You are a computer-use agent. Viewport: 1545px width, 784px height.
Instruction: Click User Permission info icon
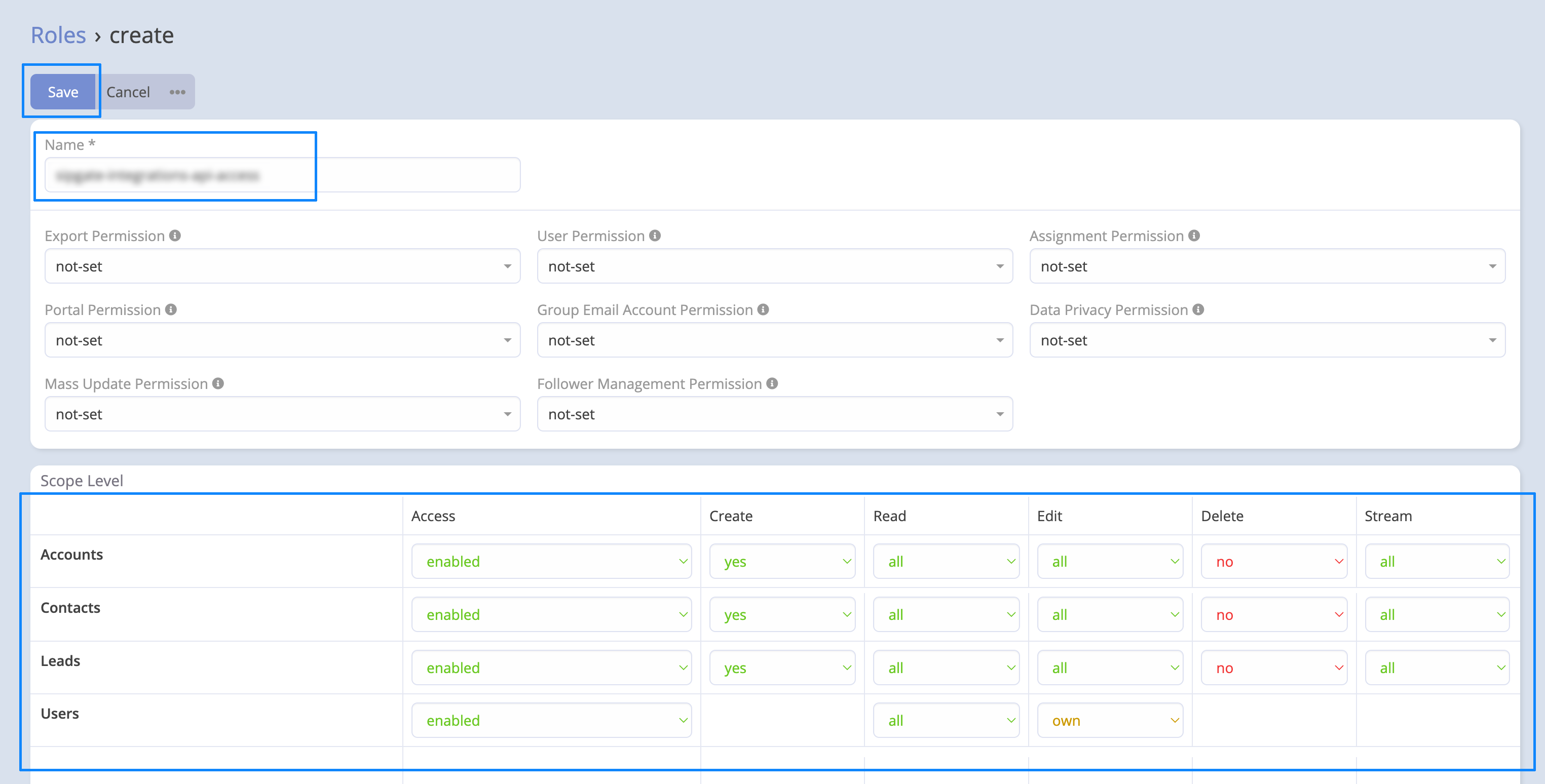point(655,236)
